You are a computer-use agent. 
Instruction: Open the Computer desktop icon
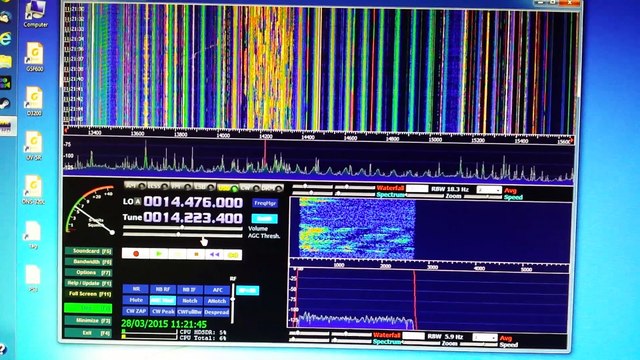point(36,14)
